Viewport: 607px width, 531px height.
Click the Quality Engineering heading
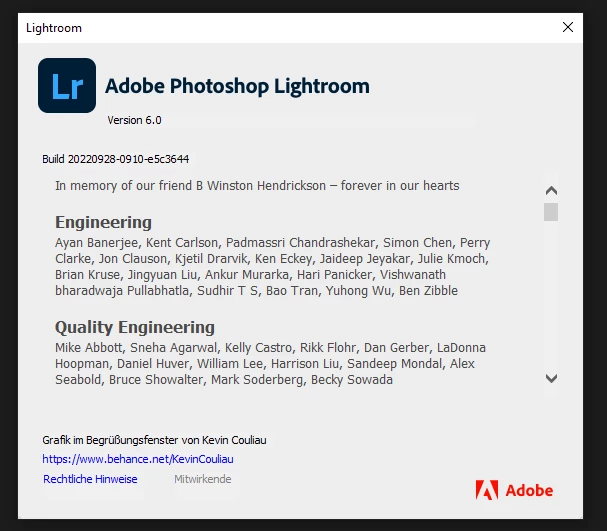[x=135, y=327]
